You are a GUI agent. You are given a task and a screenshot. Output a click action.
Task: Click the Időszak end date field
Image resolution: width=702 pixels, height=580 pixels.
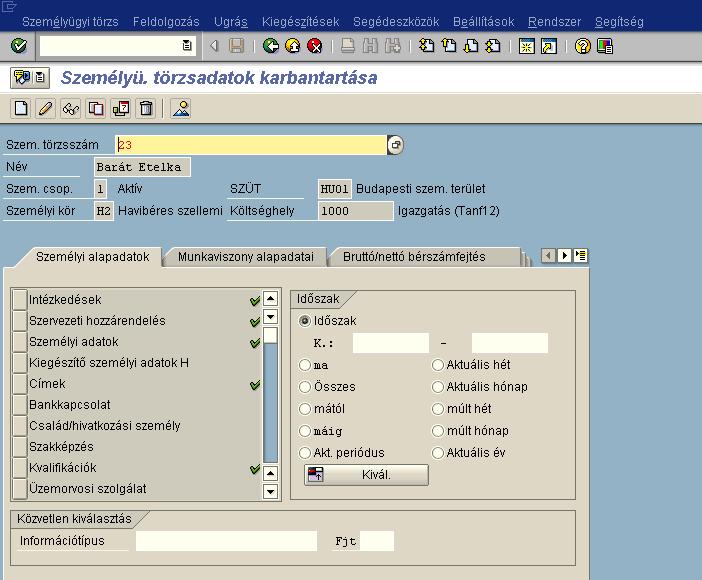pyautogui.click(x=510, y=343)
